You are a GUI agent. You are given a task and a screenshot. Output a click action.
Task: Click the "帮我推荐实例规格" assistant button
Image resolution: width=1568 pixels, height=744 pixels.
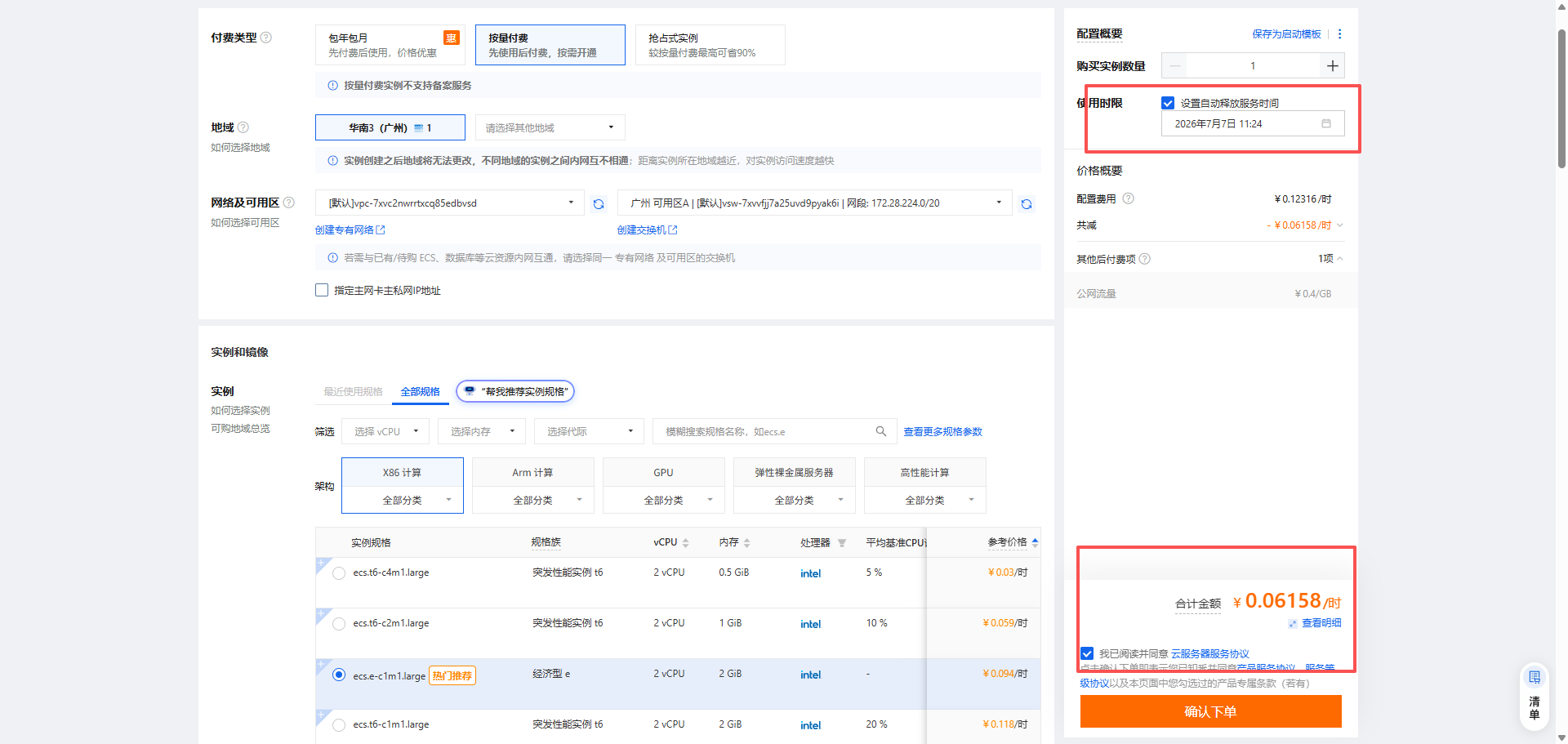click(x=515, y=392)
